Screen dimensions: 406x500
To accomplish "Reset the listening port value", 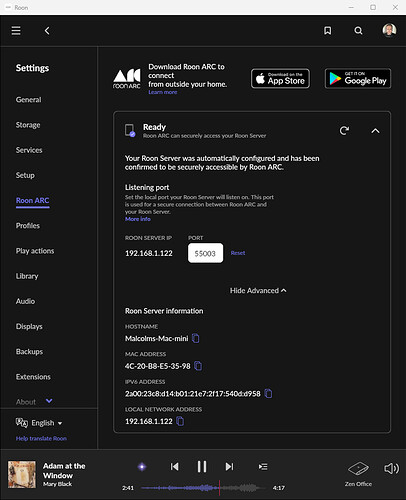I will click(238, 253).
